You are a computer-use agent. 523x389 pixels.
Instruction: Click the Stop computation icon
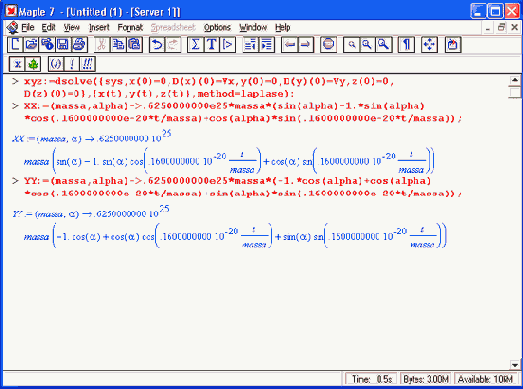pos(328,45)
